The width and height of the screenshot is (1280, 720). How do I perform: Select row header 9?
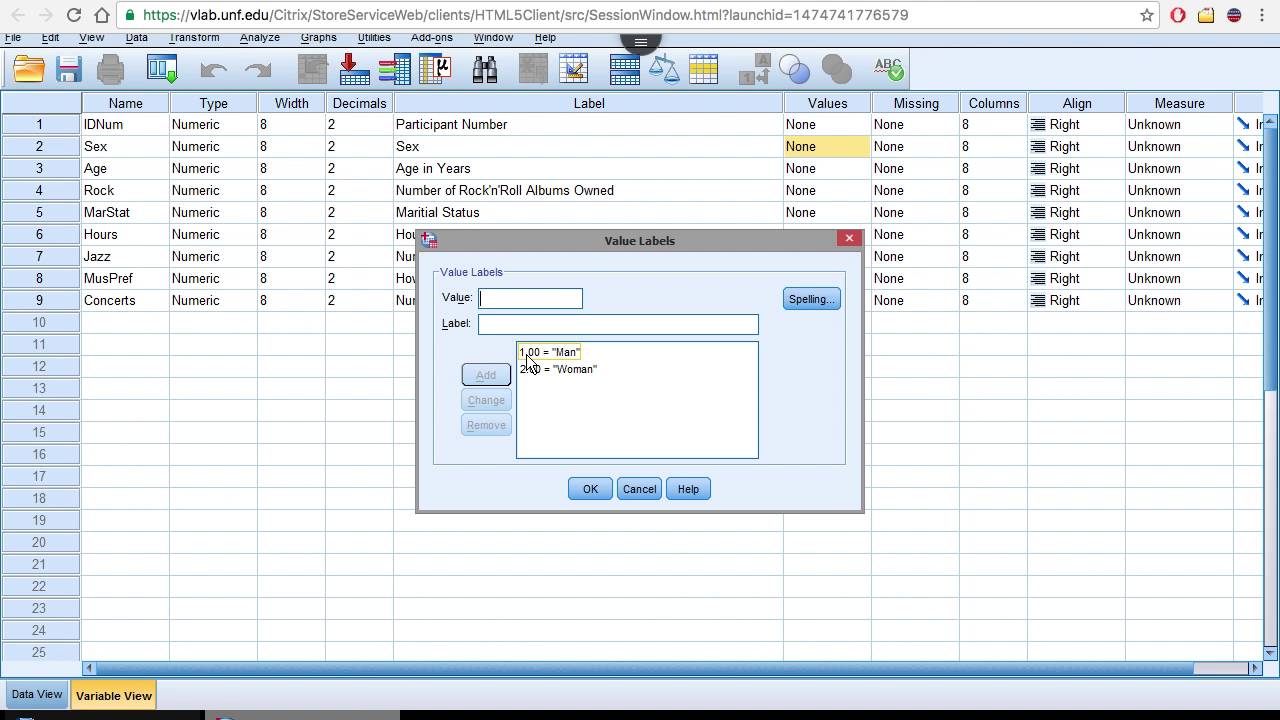(40, 300)
